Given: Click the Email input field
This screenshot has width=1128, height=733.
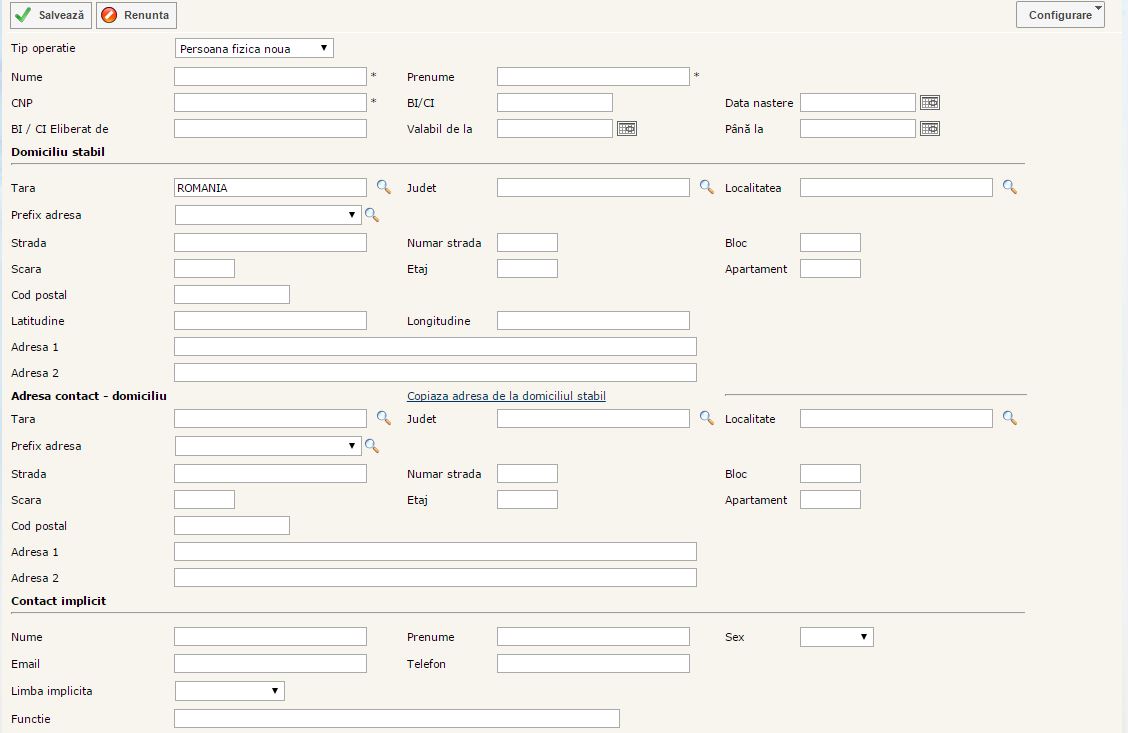Looking at the screenshot, I should (x=270, y=663).
